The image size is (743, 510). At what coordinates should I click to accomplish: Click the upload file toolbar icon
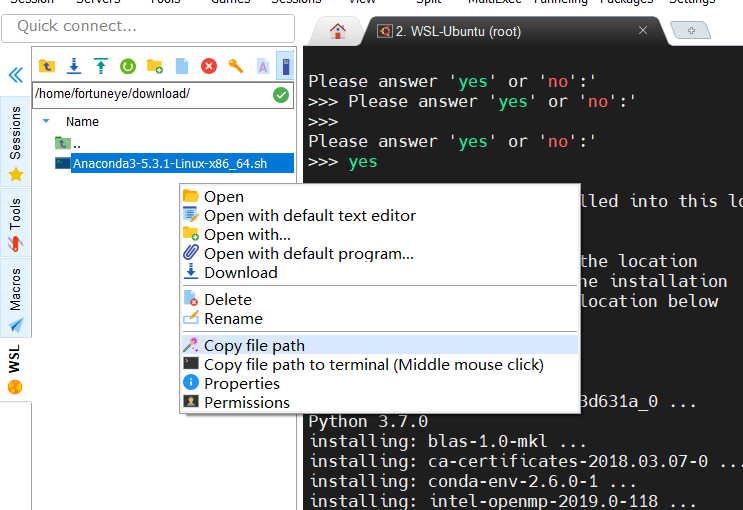100,66
